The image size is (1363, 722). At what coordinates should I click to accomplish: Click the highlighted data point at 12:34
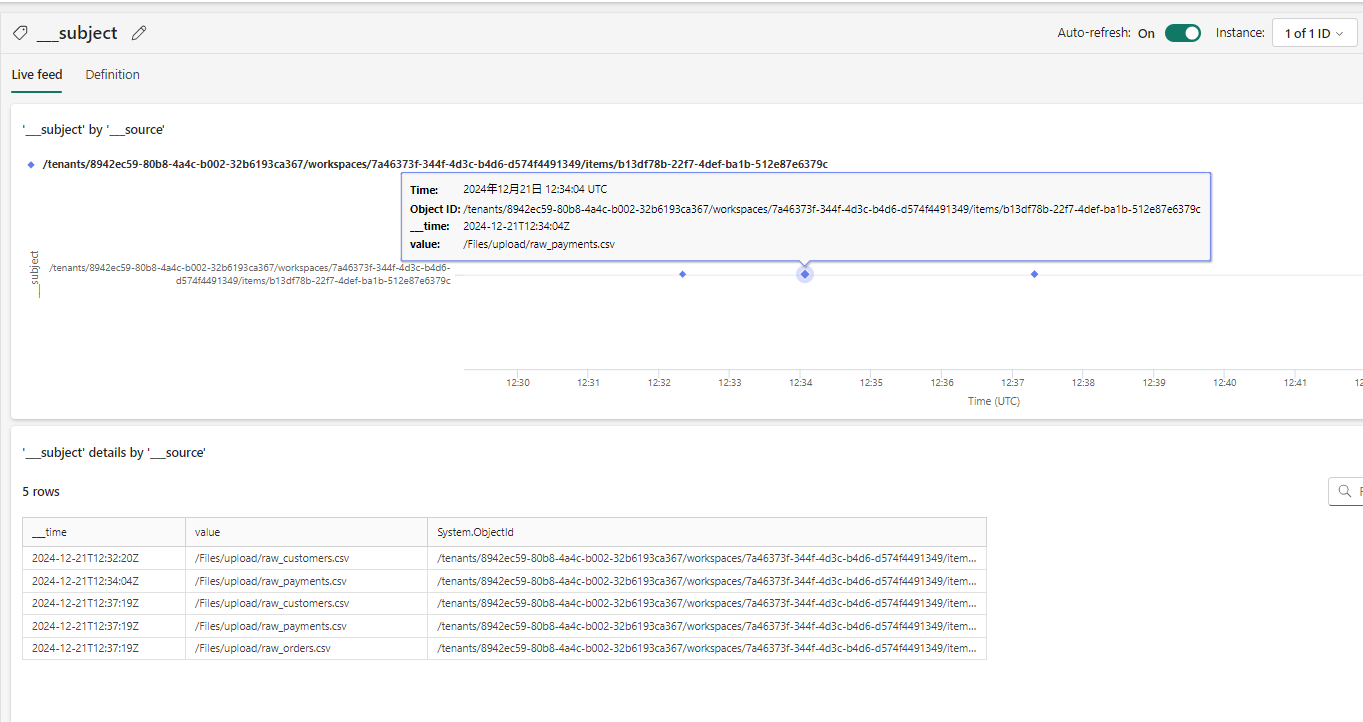click(x=805, y=274)
